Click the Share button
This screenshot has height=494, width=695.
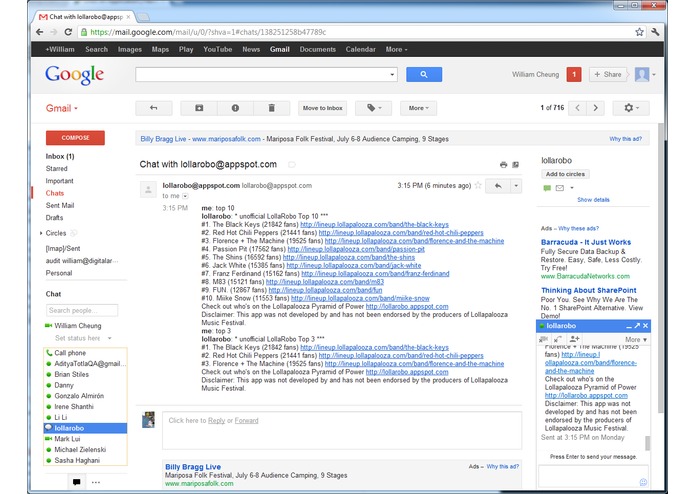coord(608,74)
